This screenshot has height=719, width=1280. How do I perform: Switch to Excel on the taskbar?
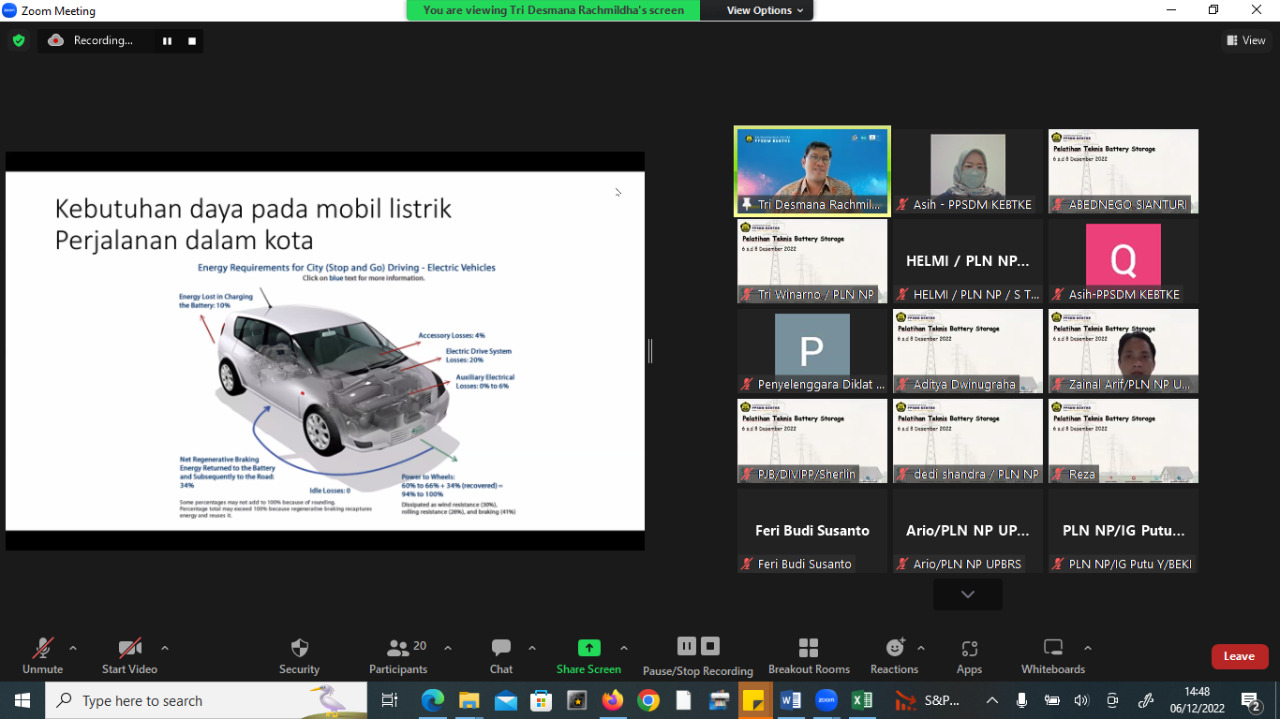862,701
